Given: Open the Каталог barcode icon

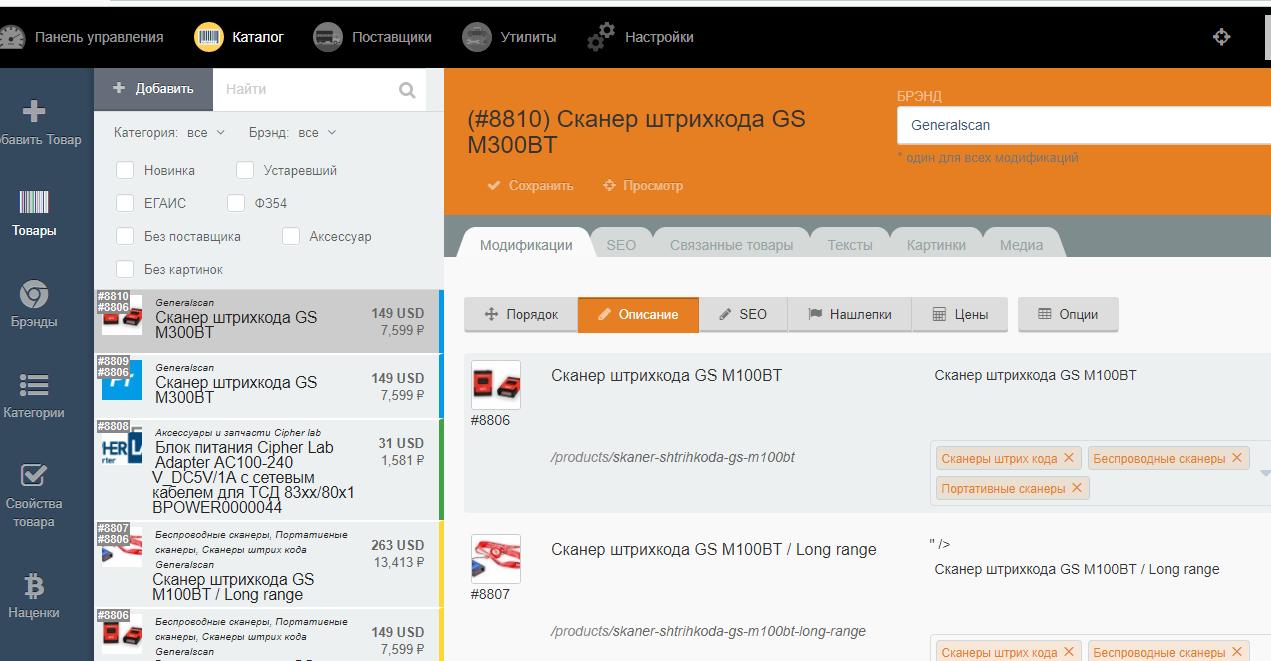Looking at the screenshot, I should [x=209, y=37].
